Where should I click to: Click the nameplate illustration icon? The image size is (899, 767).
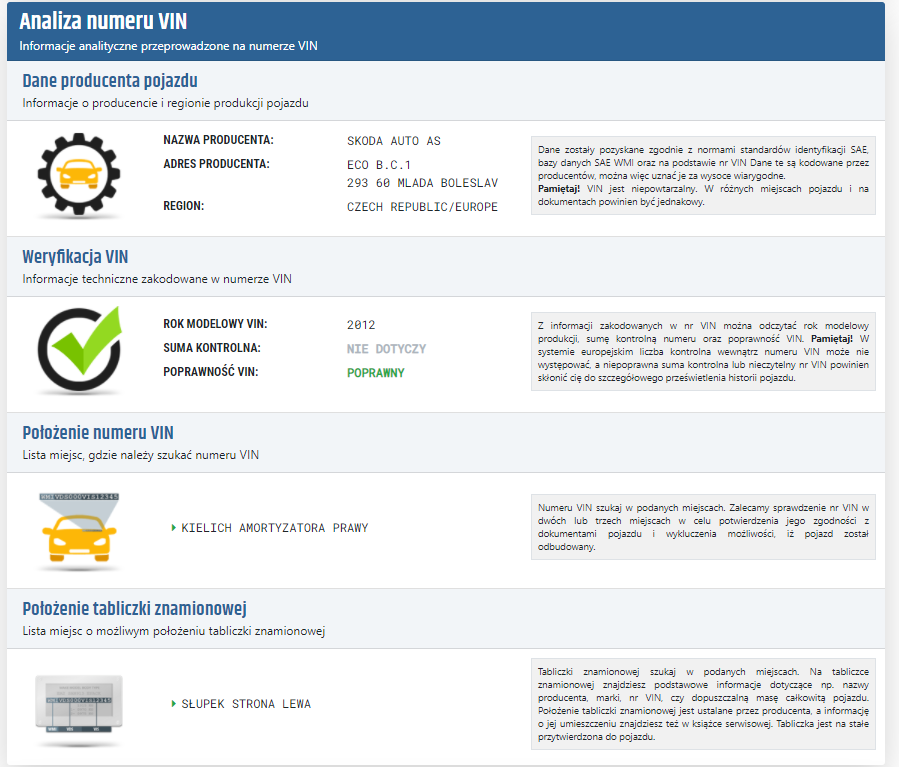pyautogui.click(x=79, y=706)
